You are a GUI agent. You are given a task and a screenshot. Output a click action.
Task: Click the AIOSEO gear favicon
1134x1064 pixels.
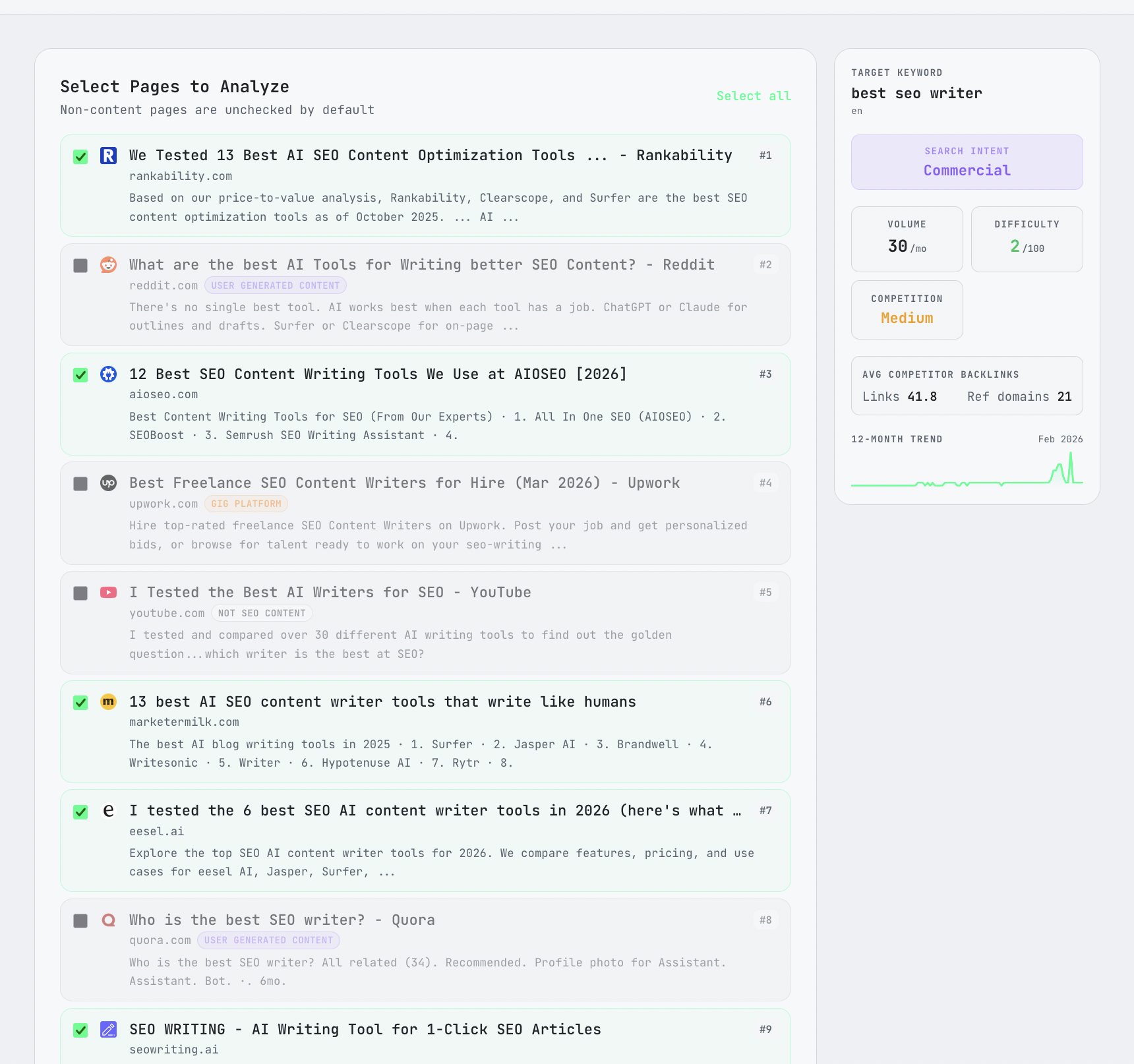pos(108,374)
